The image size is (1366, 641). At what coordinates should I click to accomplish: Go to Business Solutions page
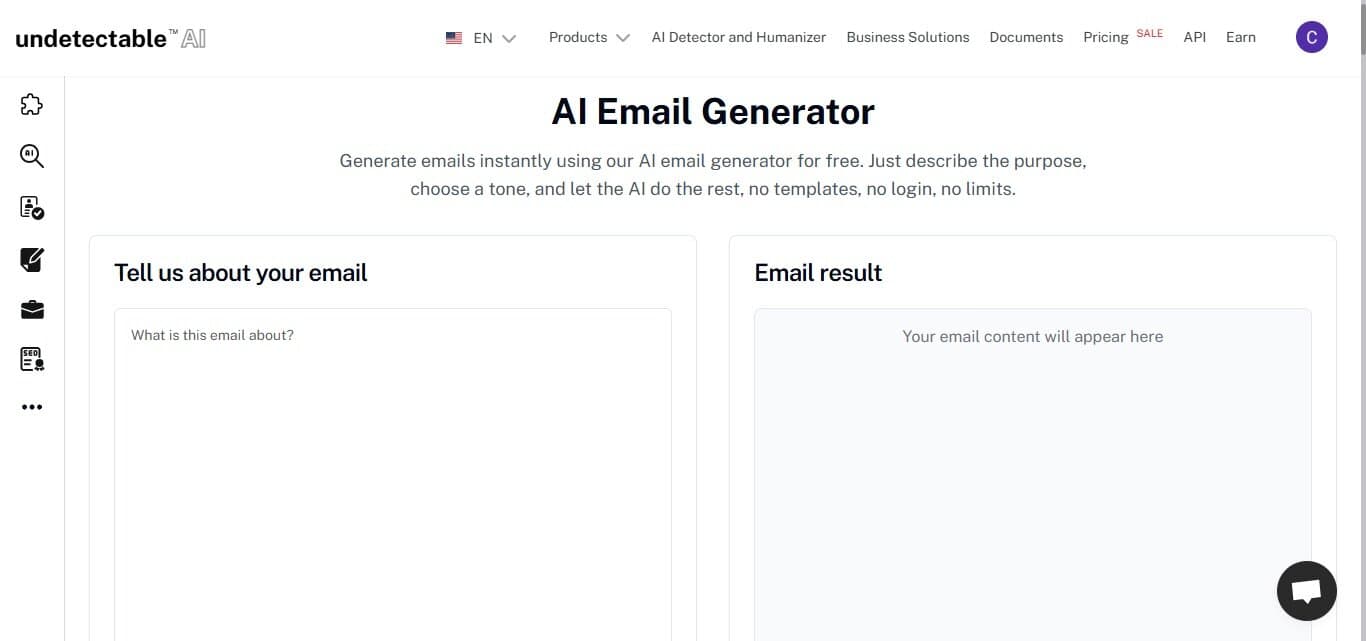pyautogui.click(x=907, y=38)
